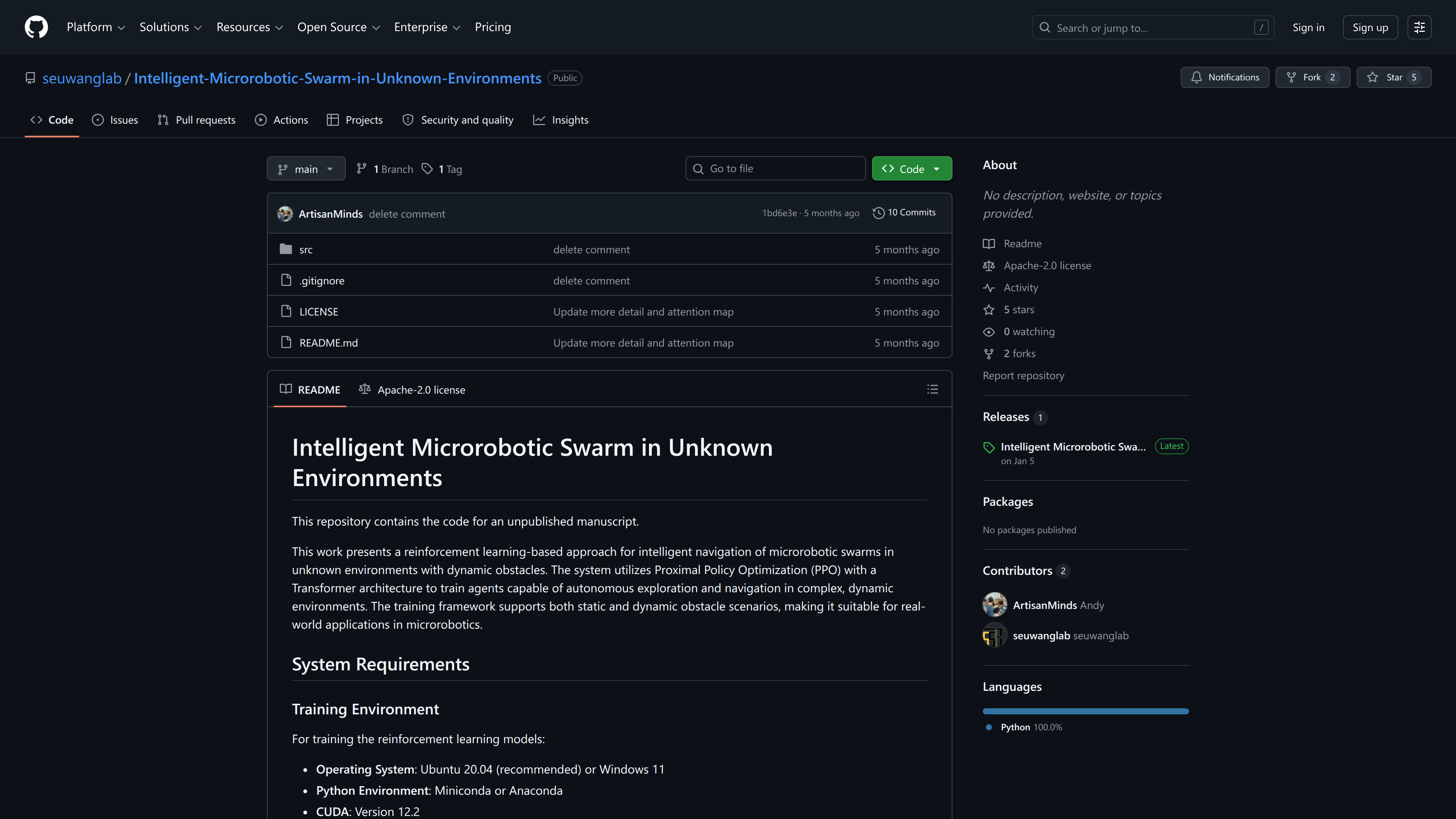The image size is (1456, 819).
Task: Expand the Open Source menu
Action: [x=338, y=27]
